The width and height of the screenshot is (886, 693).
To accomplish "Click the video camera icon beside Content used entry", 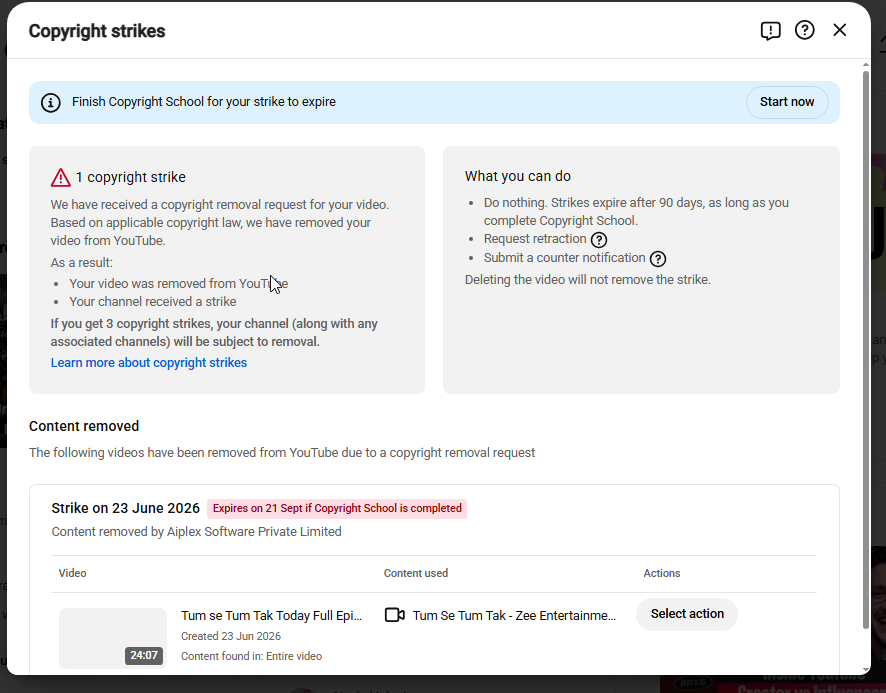I will pyautogui.click(x=394, y=615).
